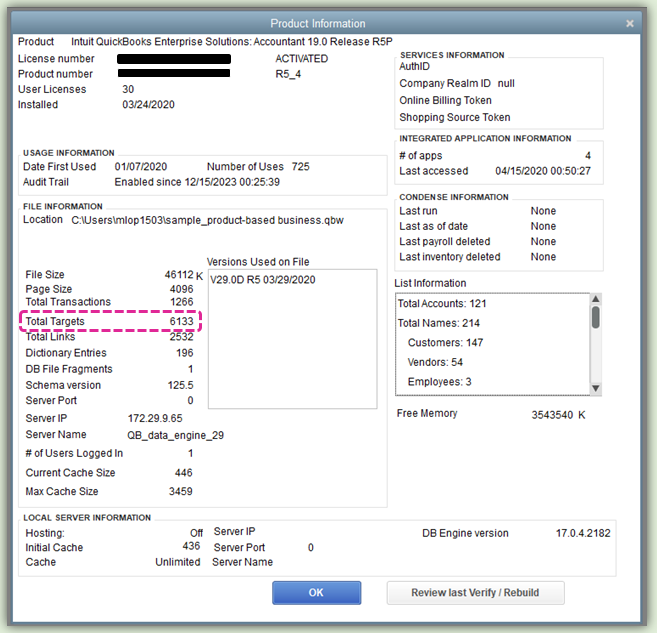Click Current Cache Size value 446
This screenshot has height=633, width=657.
coord(184,473)
